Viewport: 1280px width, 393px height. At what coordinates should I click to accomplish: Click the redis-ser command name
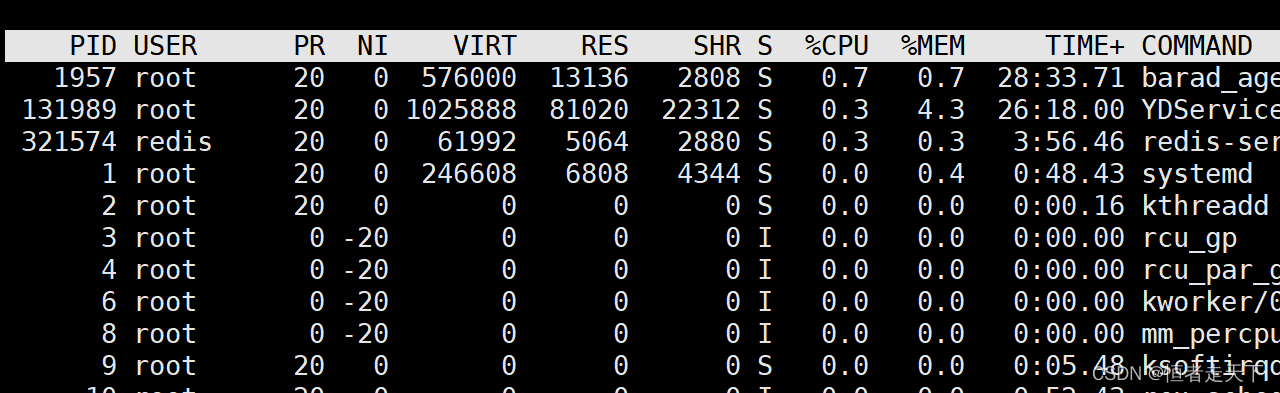1210,142
